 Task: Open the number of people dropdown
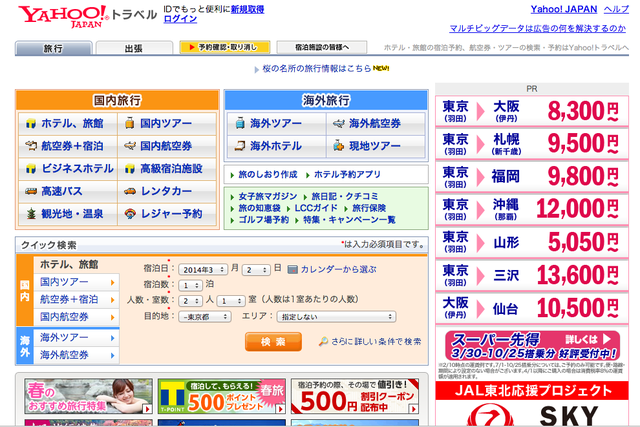pos(190,301)
